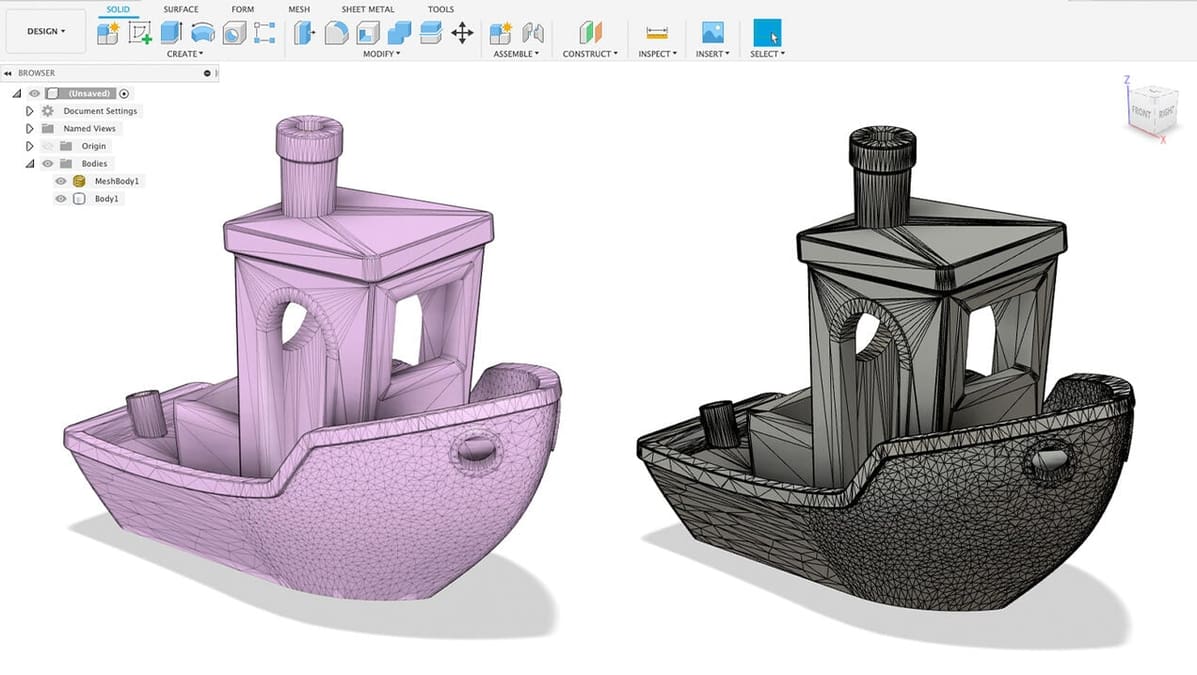Switch to the SURFACE tab
Image resolution: width=1197 pixels, height=675 pixels.
[x=180, y=9]
